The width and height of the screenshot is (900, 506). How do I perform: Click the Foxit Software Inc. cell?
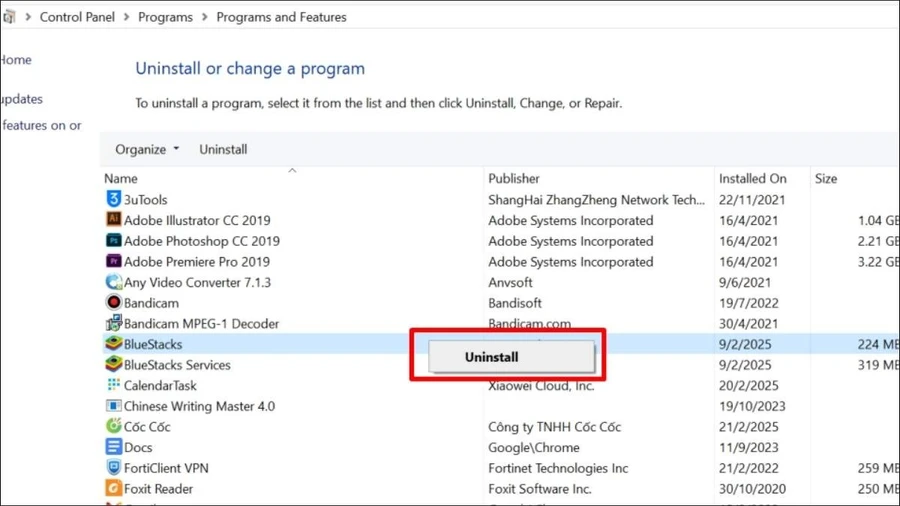(540, 489)
